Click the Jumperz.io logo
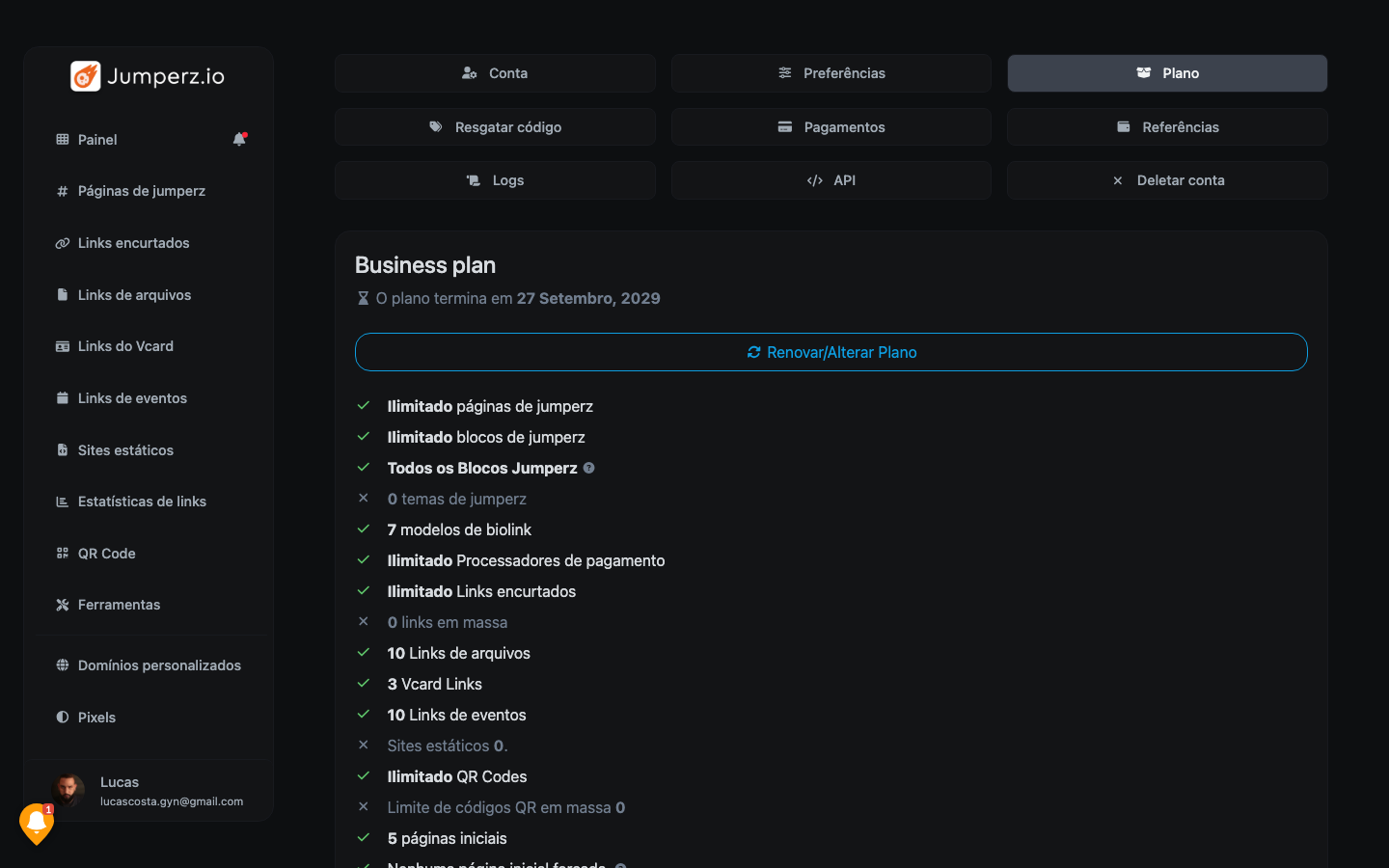 [148, 76]
